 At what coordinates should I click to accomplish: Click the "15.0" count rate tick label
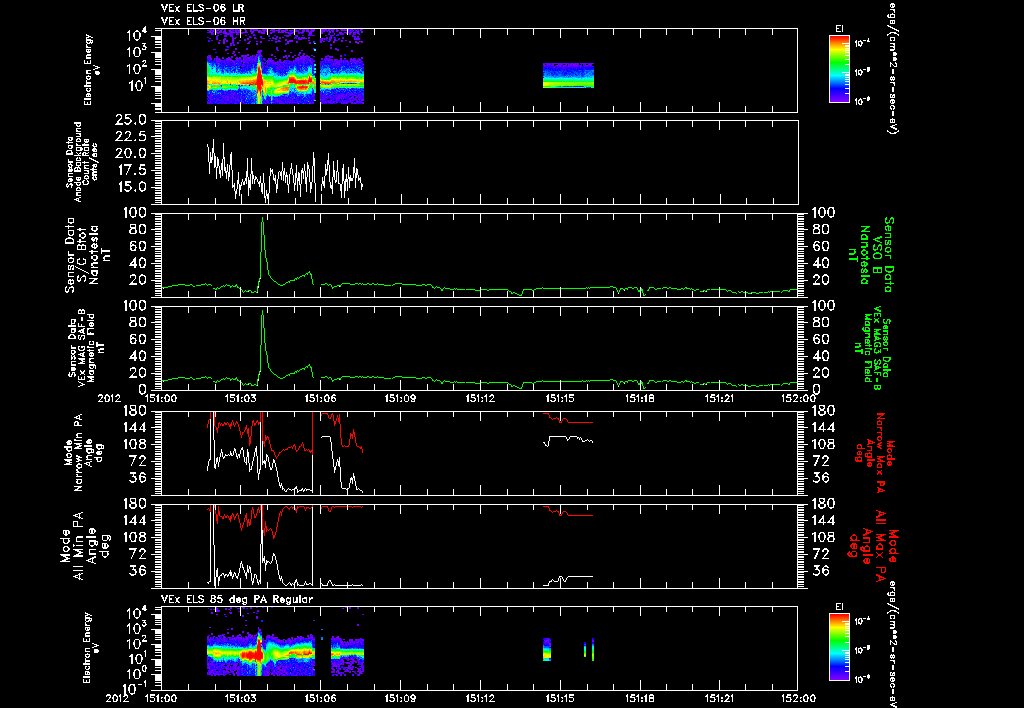coord(131,187)
